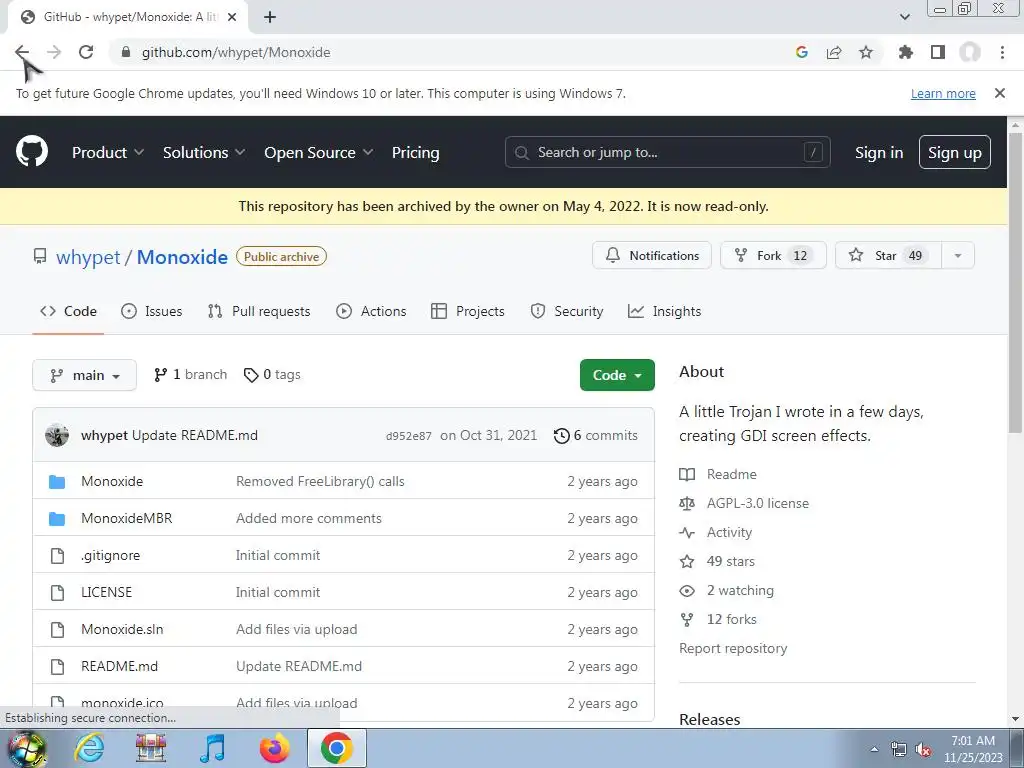Reload the page with the refresh icon

click(x=86, y=52)
